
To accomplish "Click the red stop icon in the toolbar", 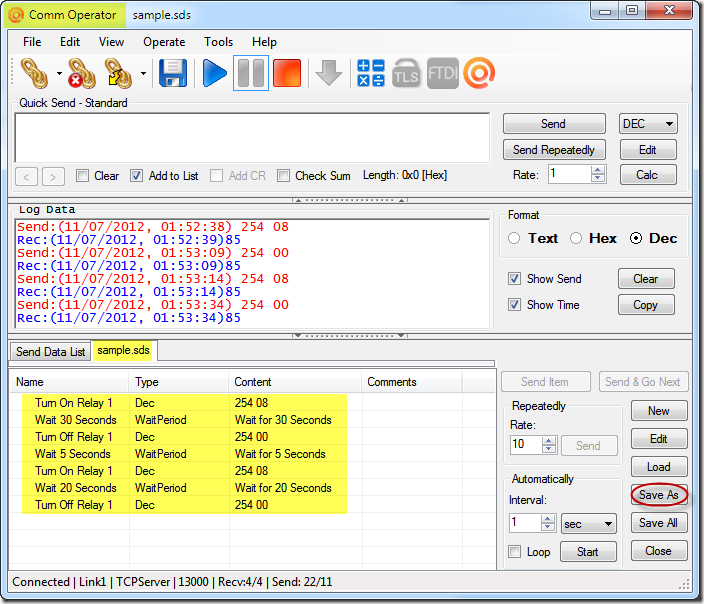I will (287, 73).
